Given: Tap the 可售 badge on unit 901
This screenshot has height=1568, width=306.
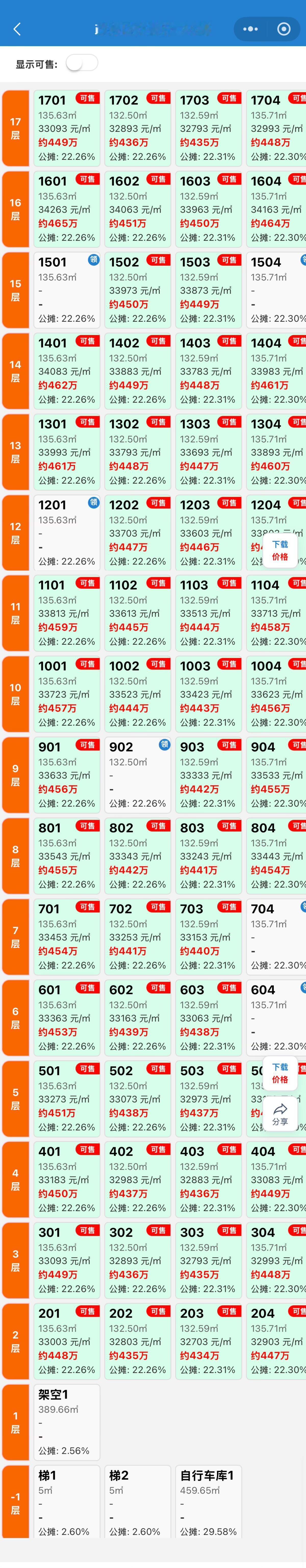Looking at the screenshot, I should click(88, 745).
